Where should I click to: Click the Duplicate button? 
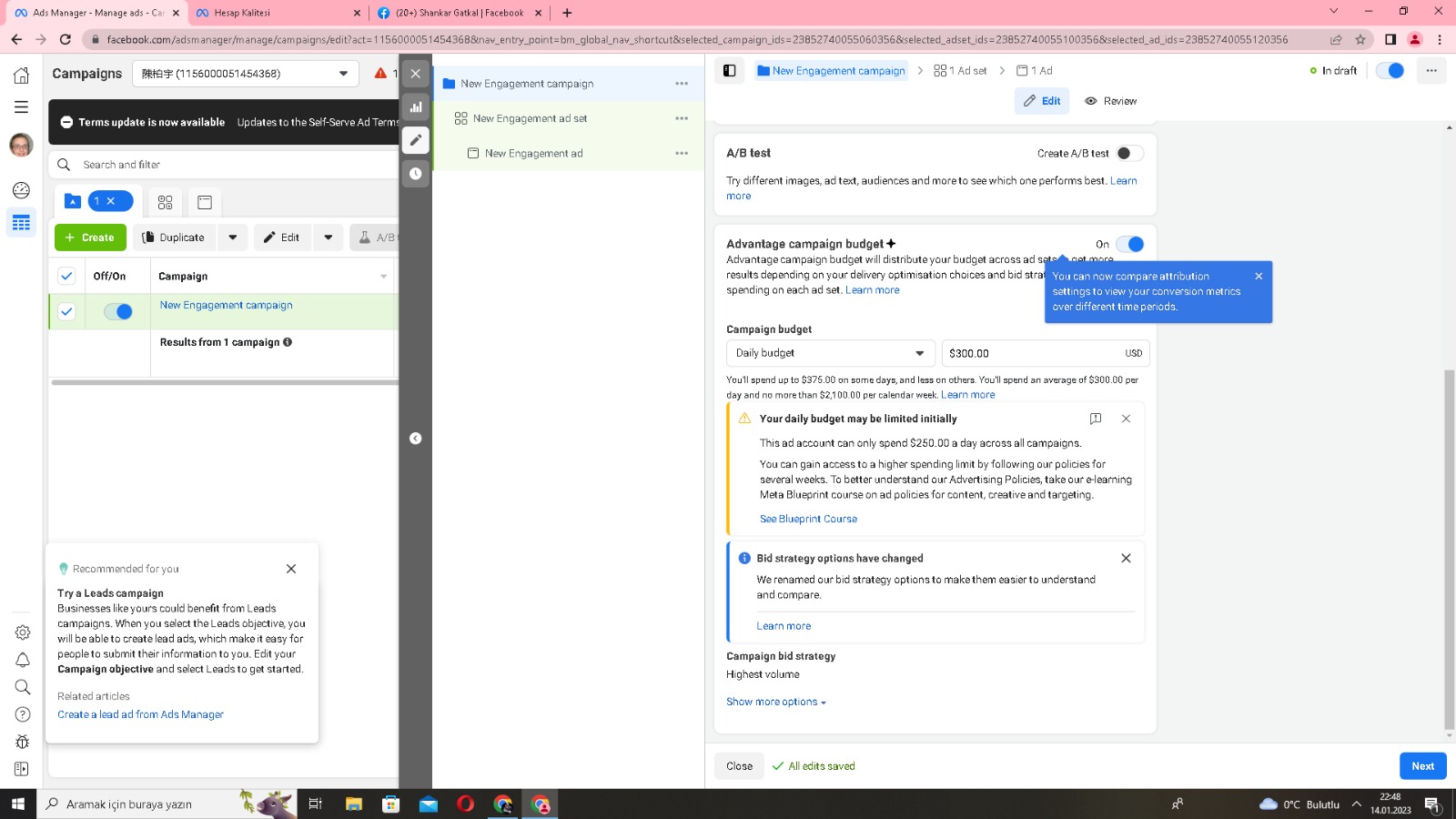point(174,238)
